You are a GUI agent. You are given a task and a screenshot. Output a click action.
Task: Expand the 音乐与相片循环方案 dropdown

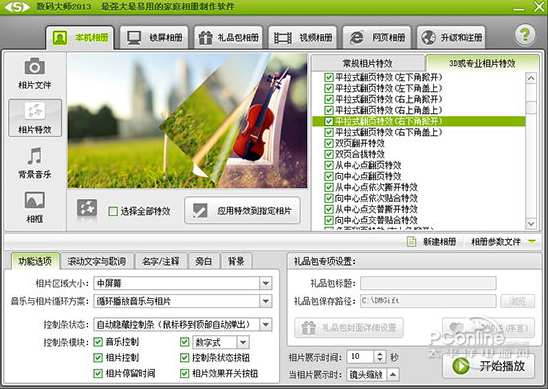coord(266,301)
